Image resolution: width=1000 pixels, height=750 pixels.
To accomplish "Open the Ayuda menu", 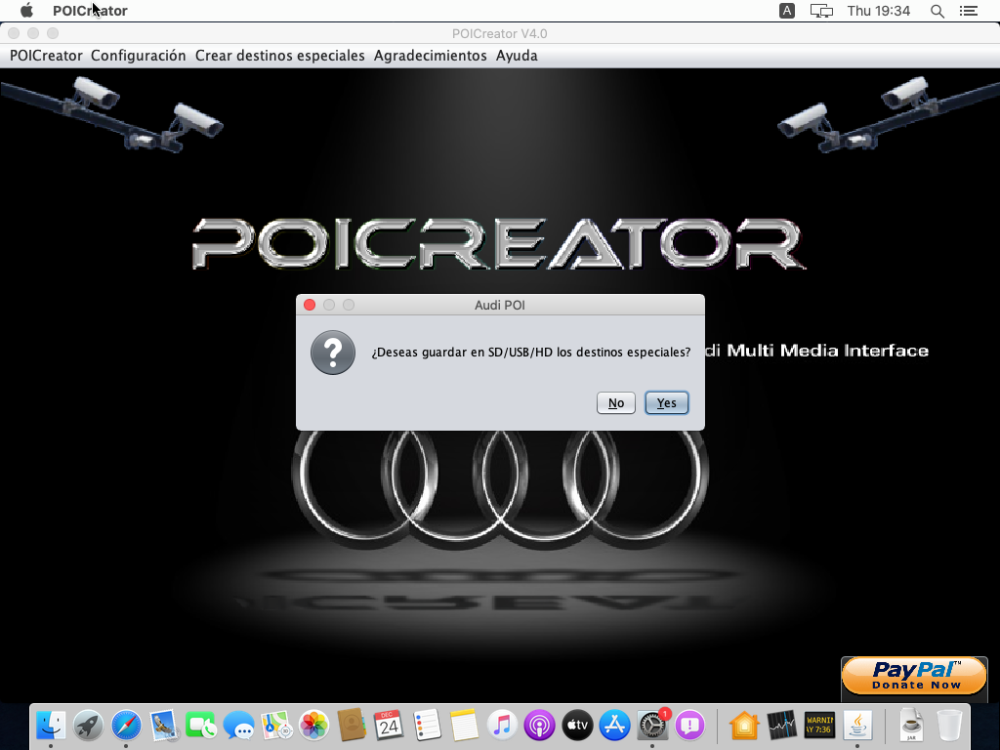I will pyautogui.click(x=517, y=55).
